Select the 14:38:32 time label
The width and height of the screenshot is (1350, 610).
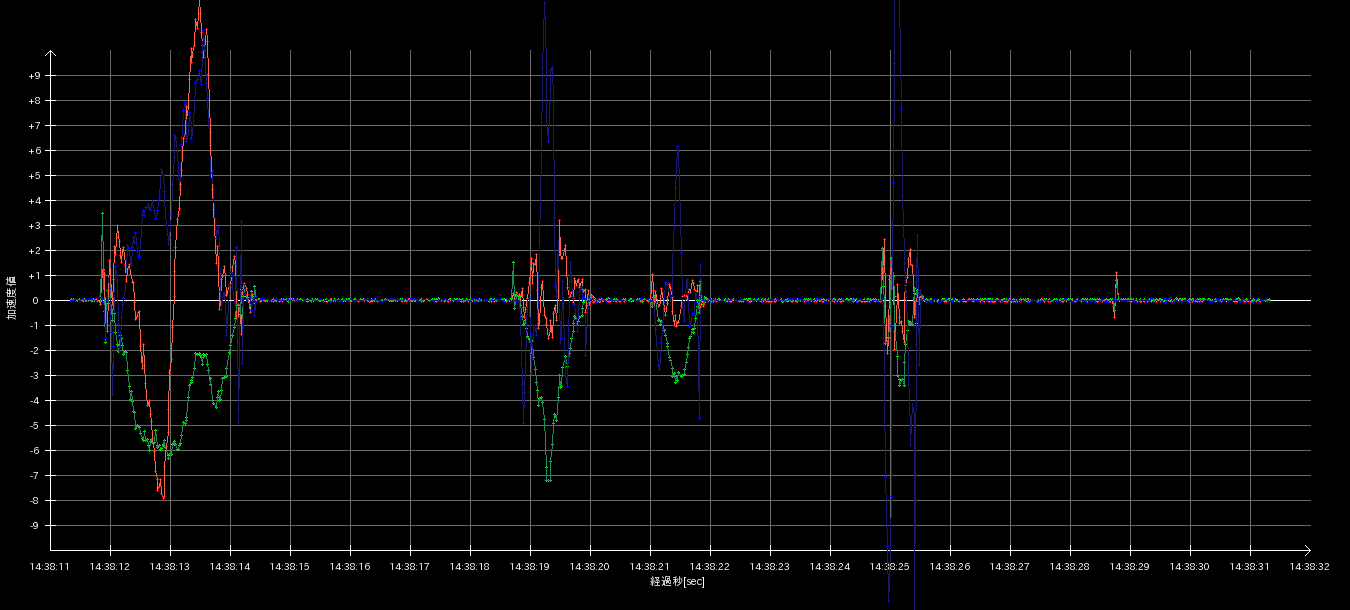(x=1310, y=567)
